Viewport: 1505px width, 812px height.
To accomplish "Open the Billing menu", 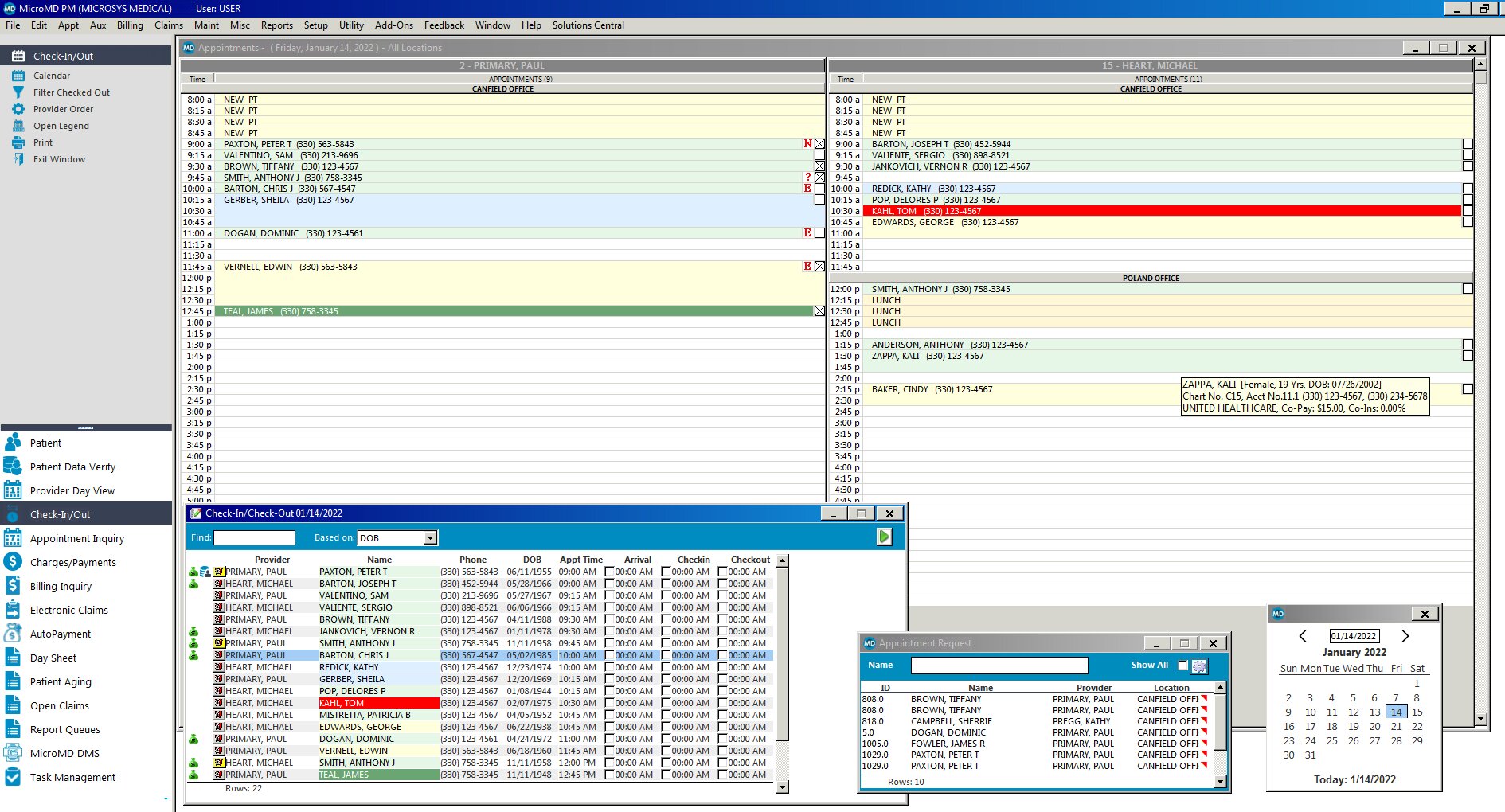I will click(x=130, y=25).
